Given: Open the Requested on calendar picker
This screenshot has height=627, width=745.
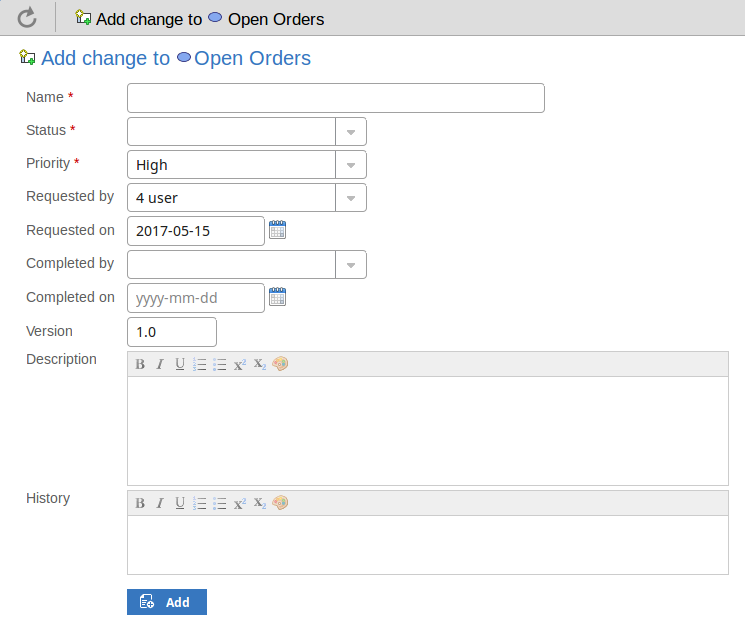Looking at the screenshot, I should click(278, 231).
